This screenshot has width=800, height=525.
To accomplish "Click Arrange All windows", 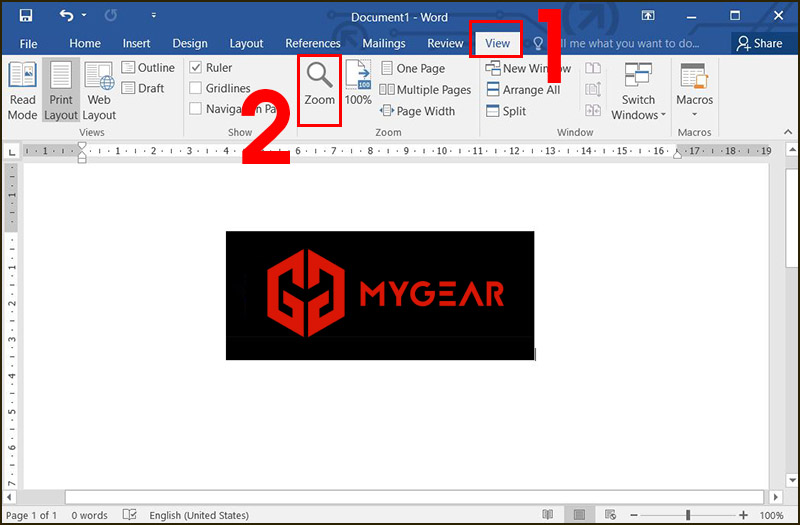I will click(x=523, y=90).
